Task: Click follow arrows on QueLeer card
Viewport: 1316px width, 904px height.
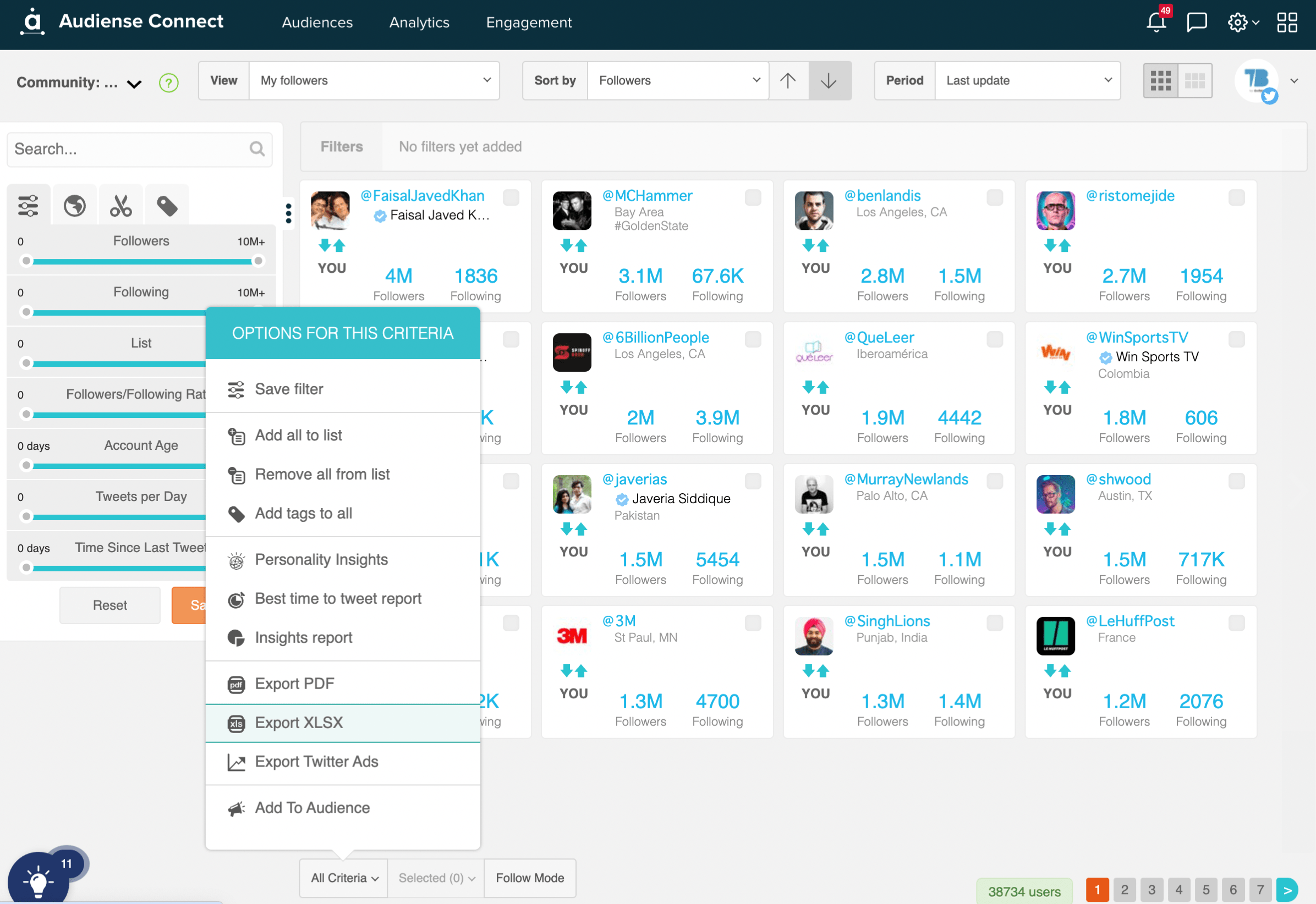Action: [x=815, y=387]
